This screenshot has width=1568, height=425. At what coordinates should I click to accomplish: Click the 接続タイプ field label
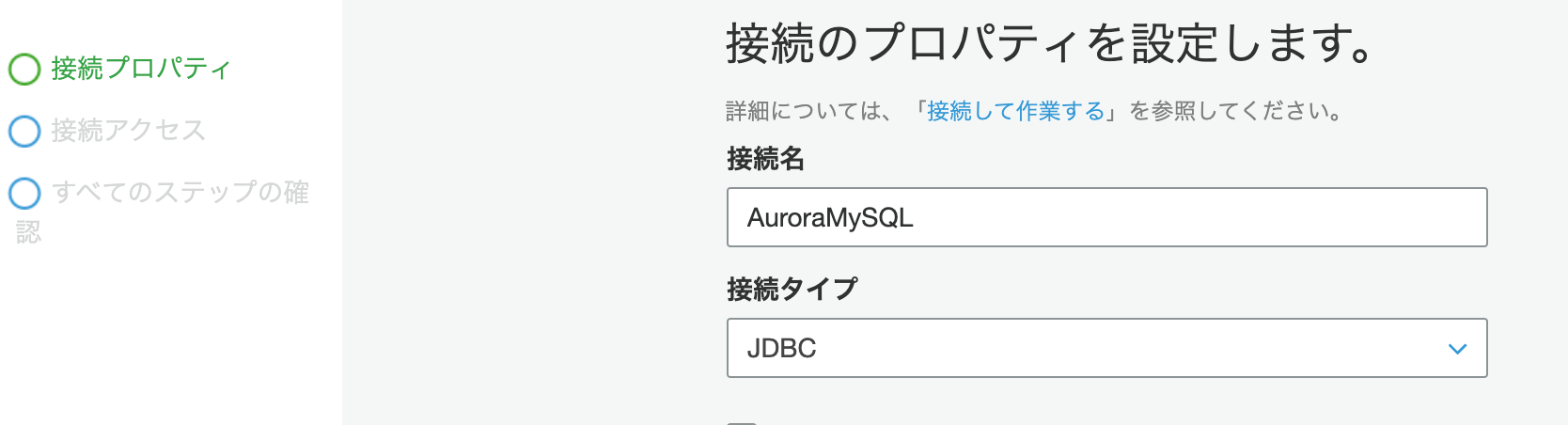[792, 289]
